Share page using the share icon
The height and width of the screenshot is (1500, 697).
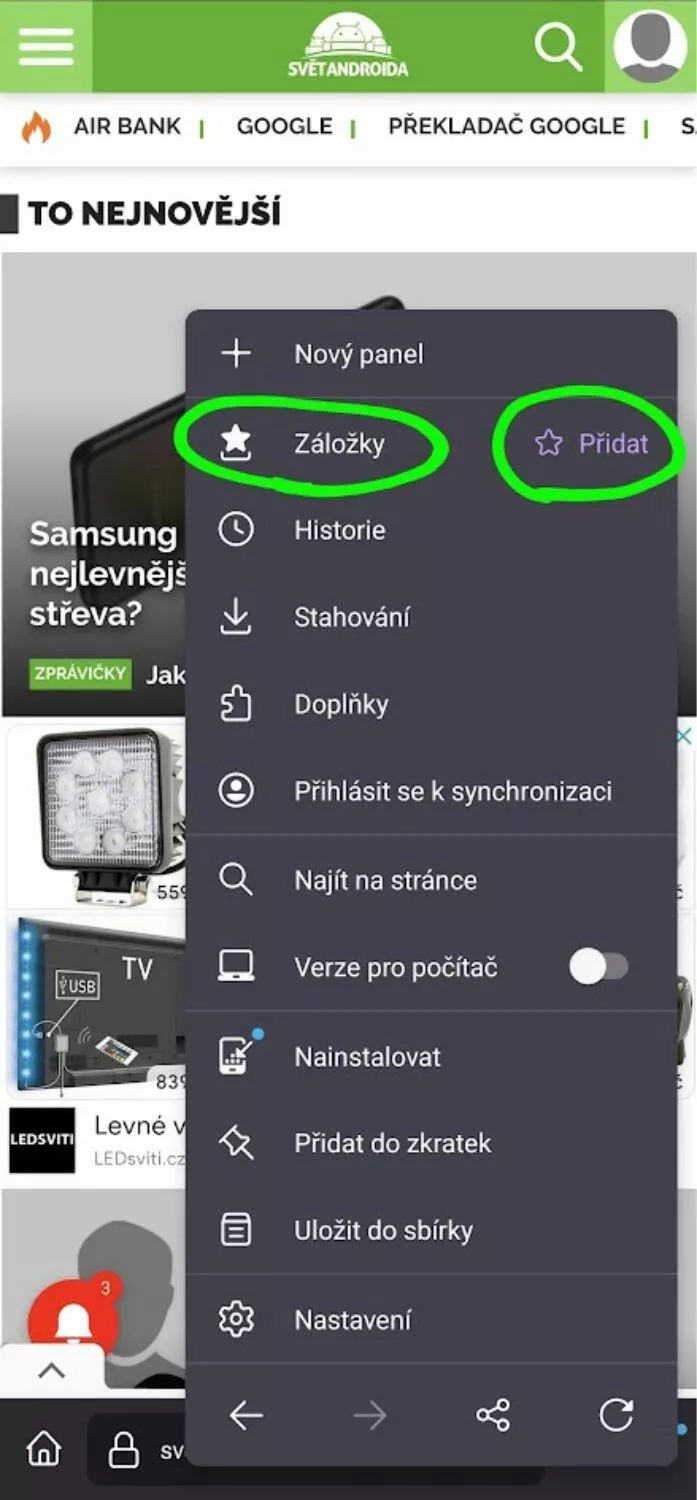493,1414
